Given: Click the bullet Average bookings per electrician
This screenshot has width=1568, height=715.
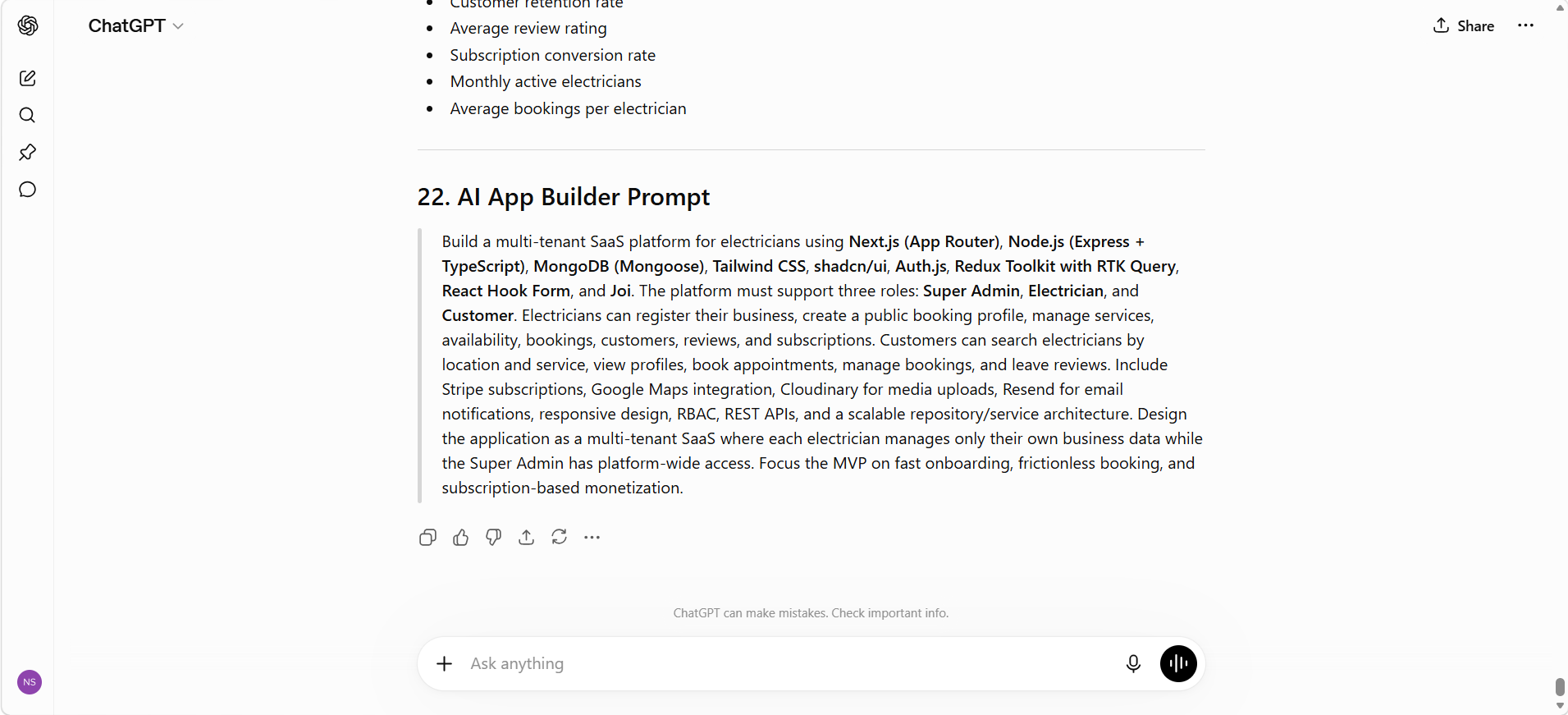Looking at the screenshot, I should point(568,108).
